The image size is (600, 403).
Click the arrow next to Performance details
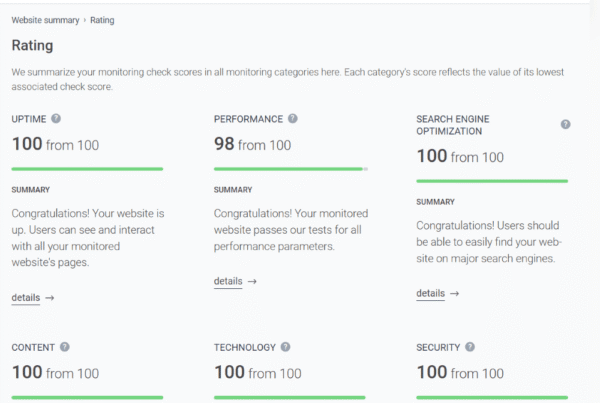click(252, 281)
